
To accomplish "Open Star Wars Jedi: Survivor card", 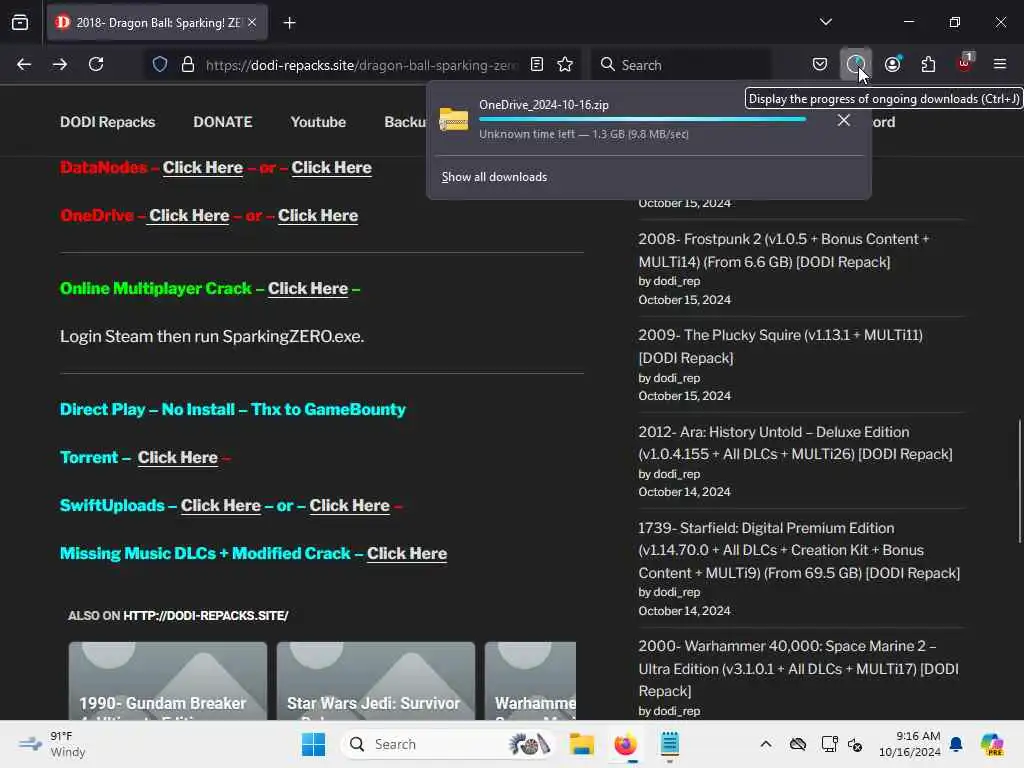I will point(376,681).
